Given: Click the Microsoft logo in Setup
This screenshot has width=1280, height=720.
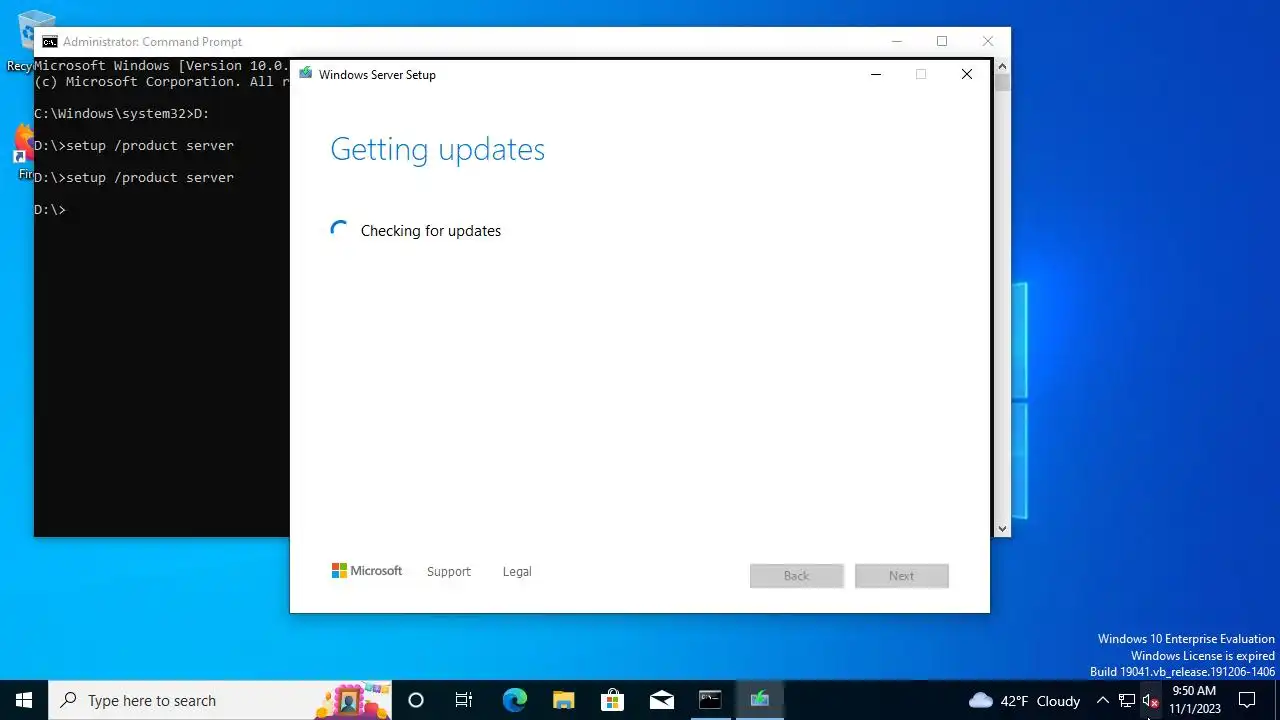Looking at the screenshot, I should [367, 571].
